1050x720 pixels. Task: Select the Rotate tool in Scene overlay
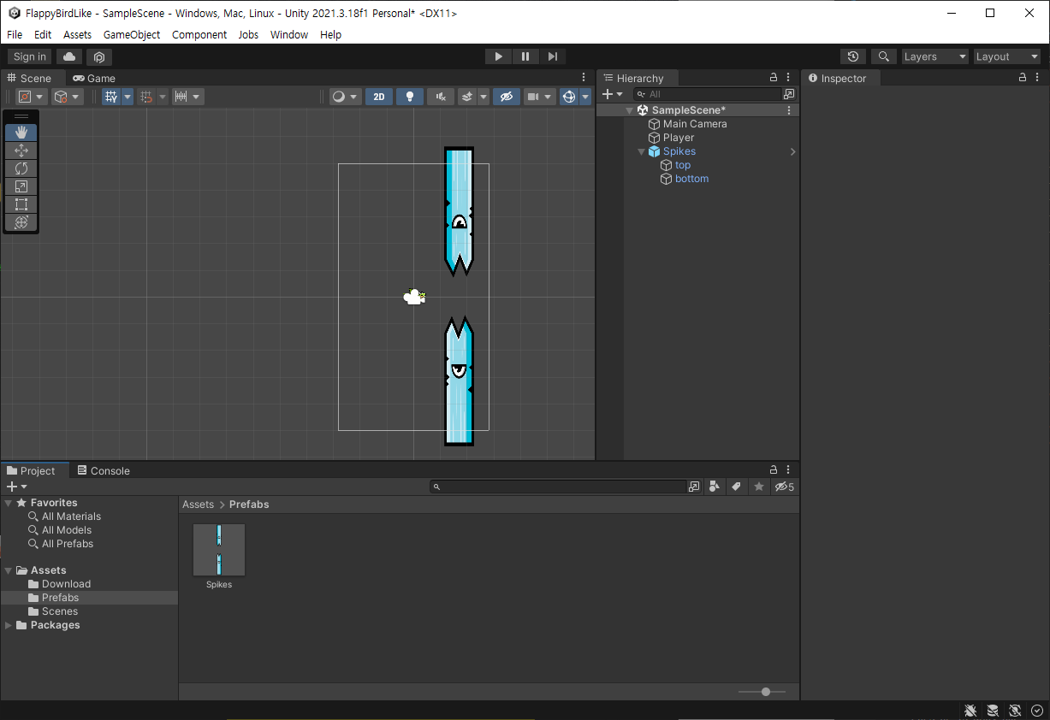21,169
